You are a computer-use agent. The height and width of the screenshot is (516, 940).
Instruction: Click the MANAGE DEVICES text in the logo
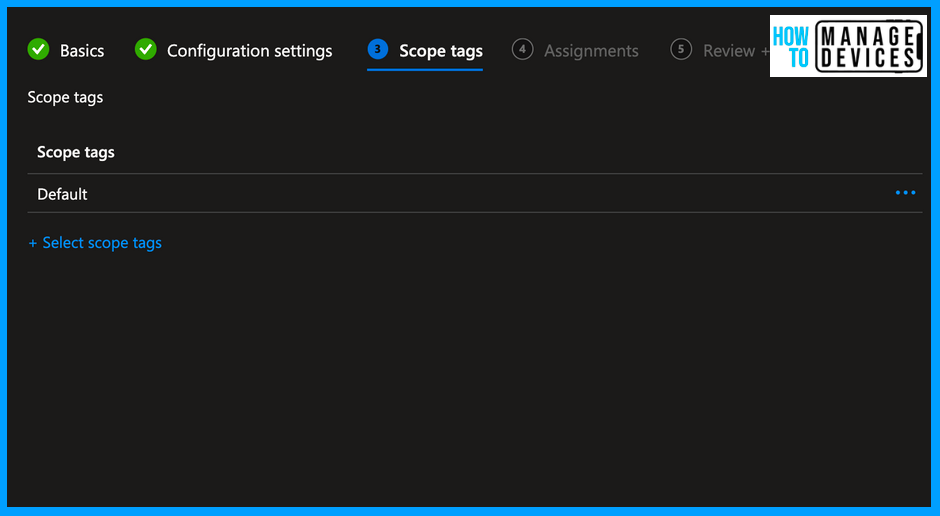pyautogui.click(x=866, y=47)
